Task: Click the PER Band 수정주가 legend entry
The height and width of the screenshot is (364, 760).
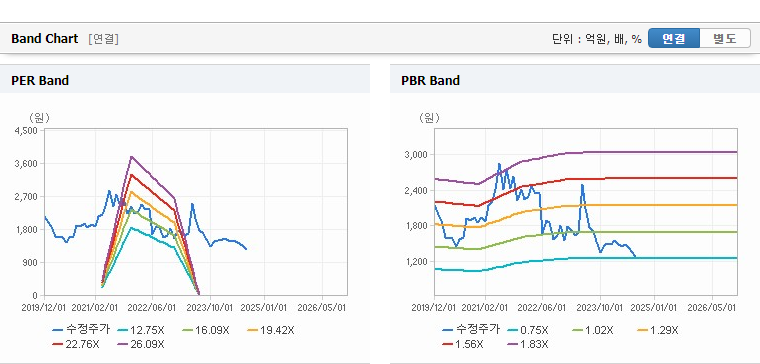Action: pyautogui.click(x=81, y=330)
